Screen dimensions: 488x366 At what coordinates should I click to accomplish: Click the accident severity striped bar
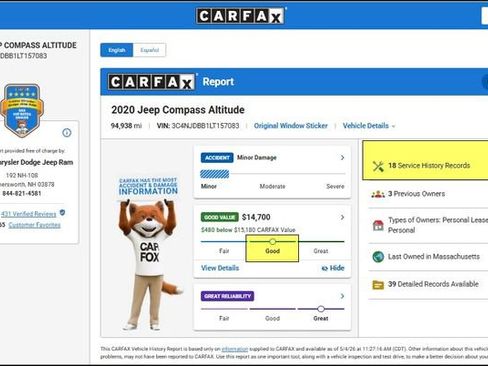pos(215,174)
